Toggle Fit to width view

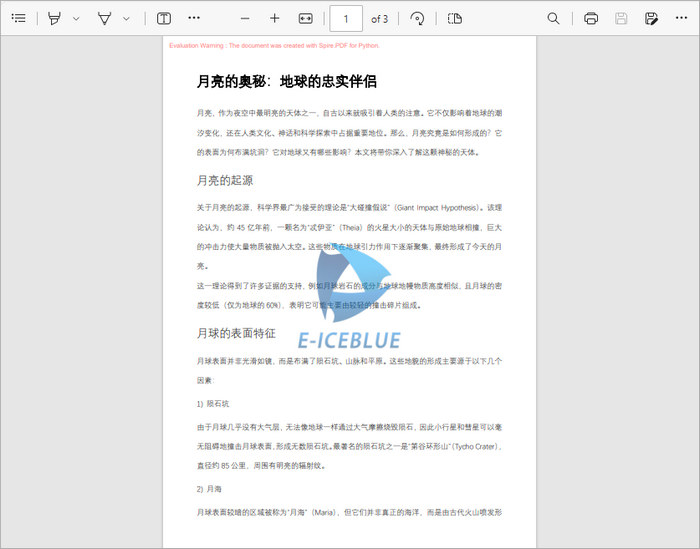306,19
